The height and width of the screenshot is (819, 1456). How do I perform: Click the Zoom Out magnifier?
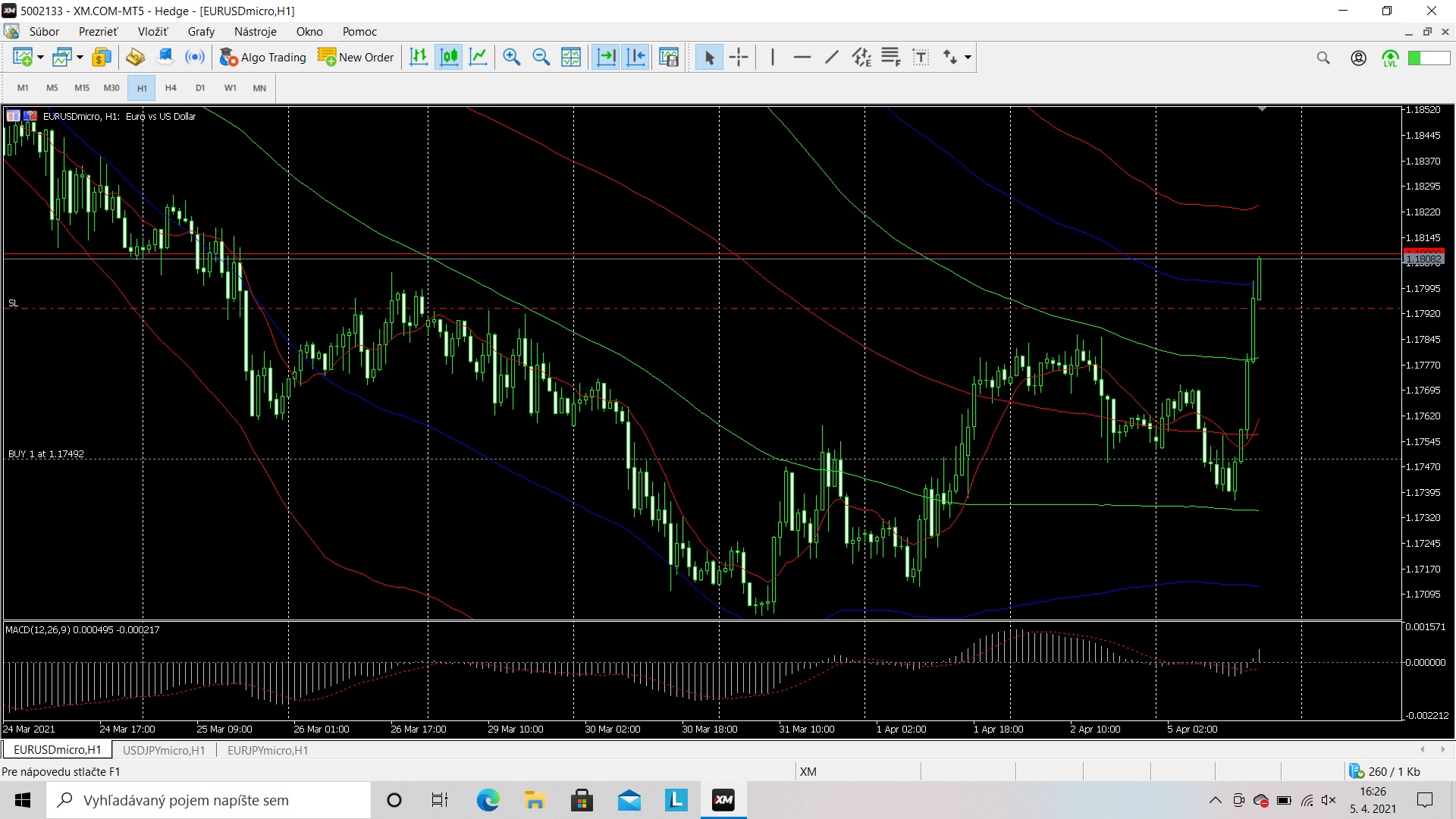pyautogui.click(x=541, y=57)
